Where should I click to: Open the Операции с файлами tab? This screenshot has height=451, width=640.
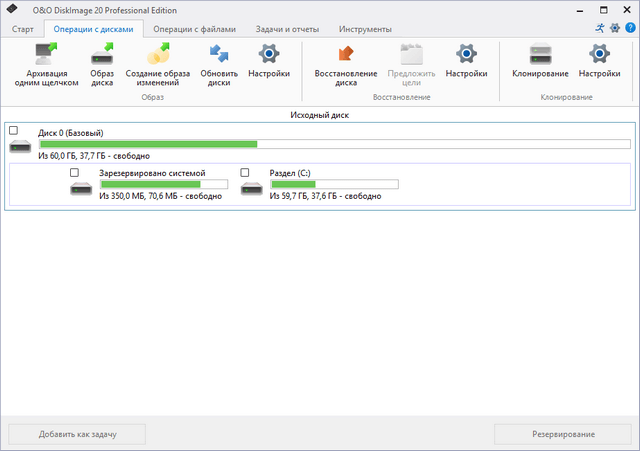[x=197, y=29]
